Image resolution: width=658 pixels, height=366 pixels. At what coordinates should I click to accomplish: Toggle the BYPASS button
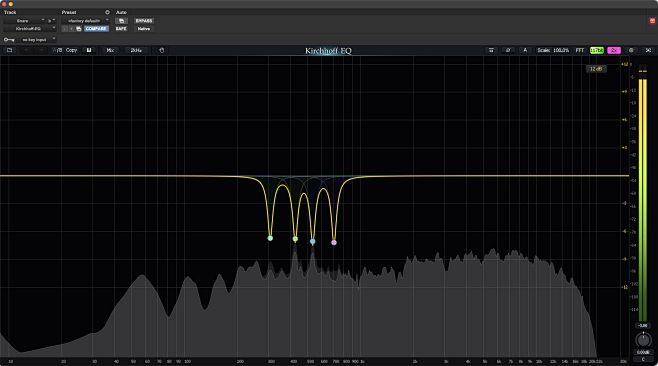pos(144,21)
